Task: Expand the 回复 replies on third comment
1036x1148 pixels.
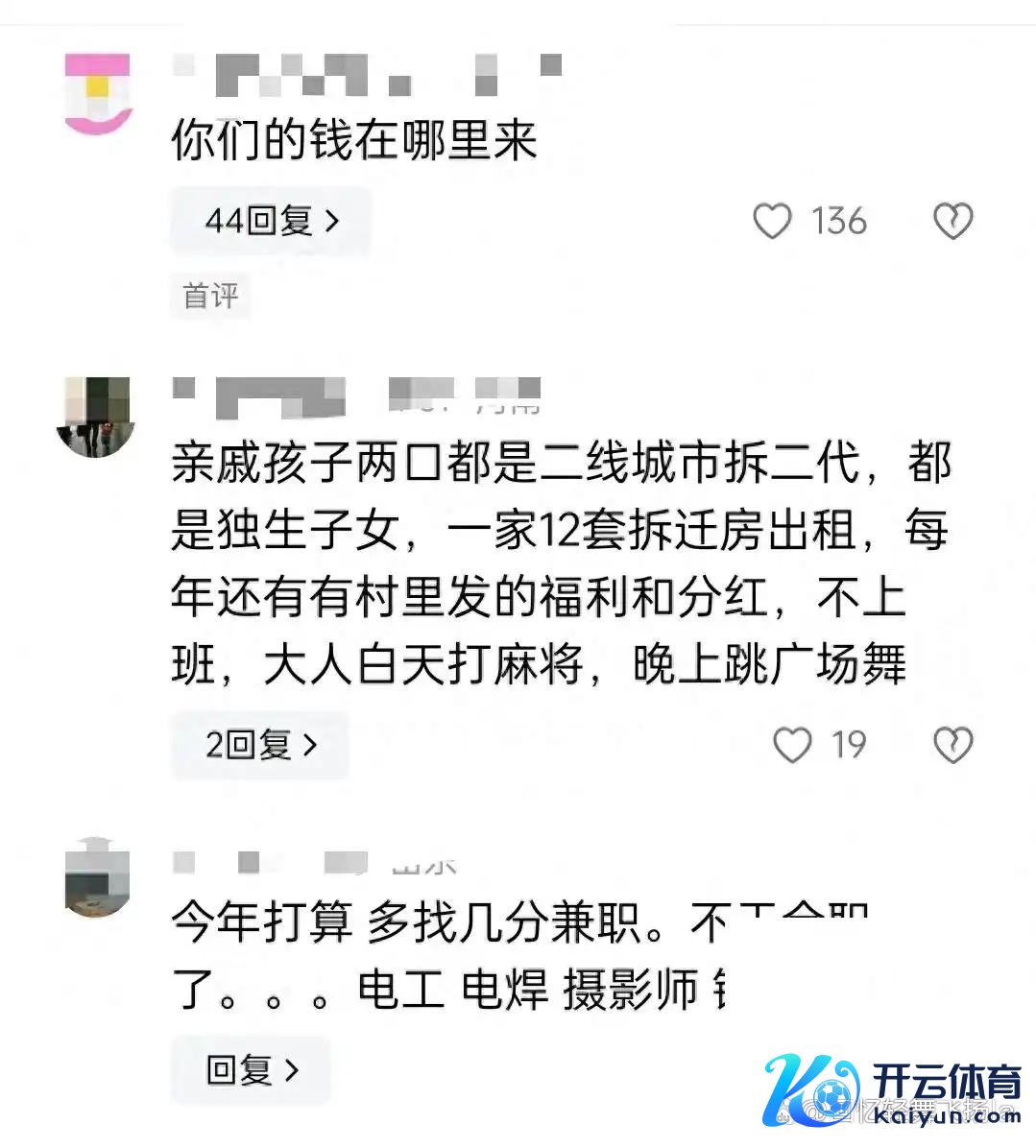Action: click(251, 1069)
